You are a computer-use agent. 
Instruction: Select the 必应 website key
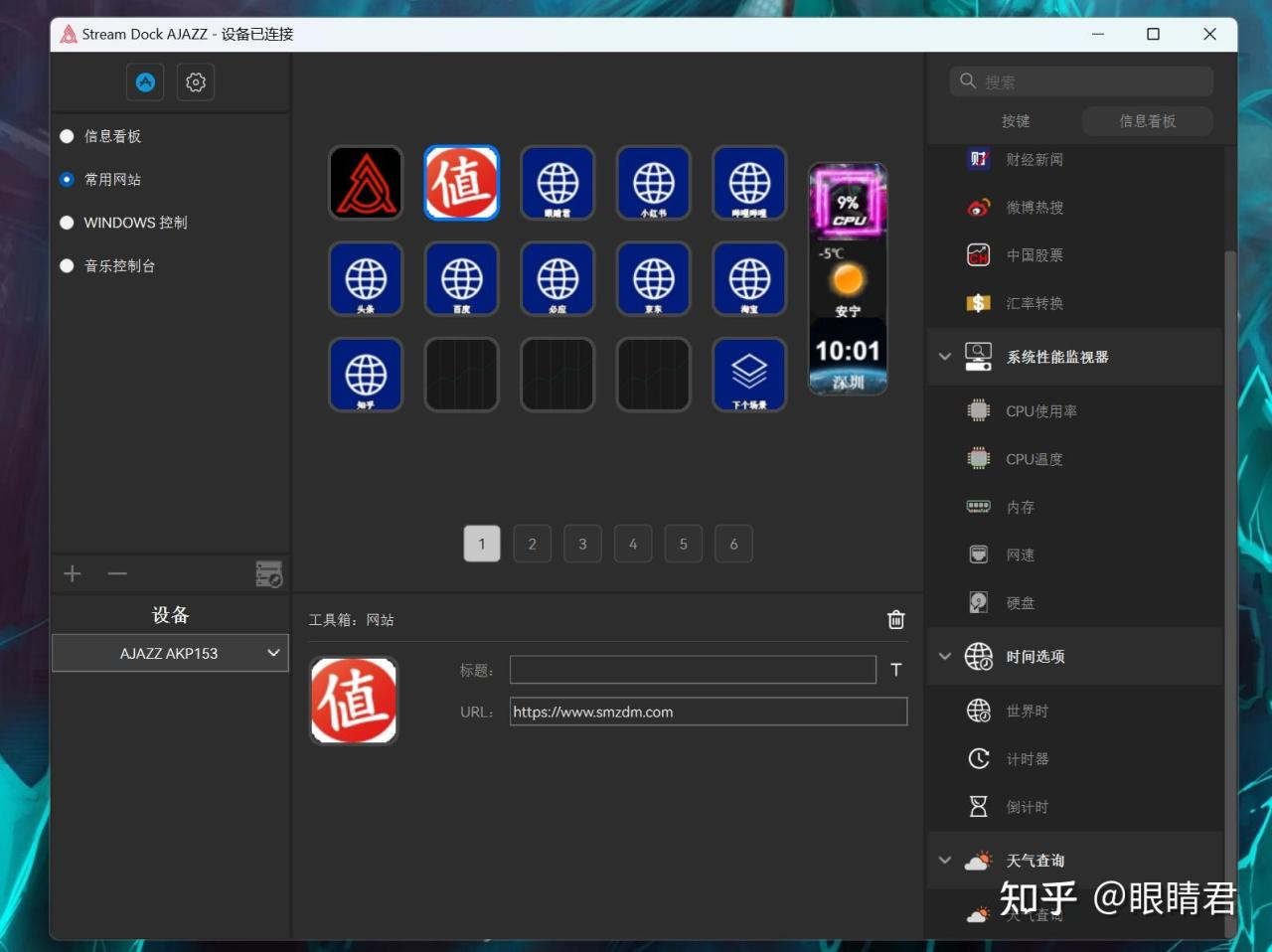pos(557,278)
